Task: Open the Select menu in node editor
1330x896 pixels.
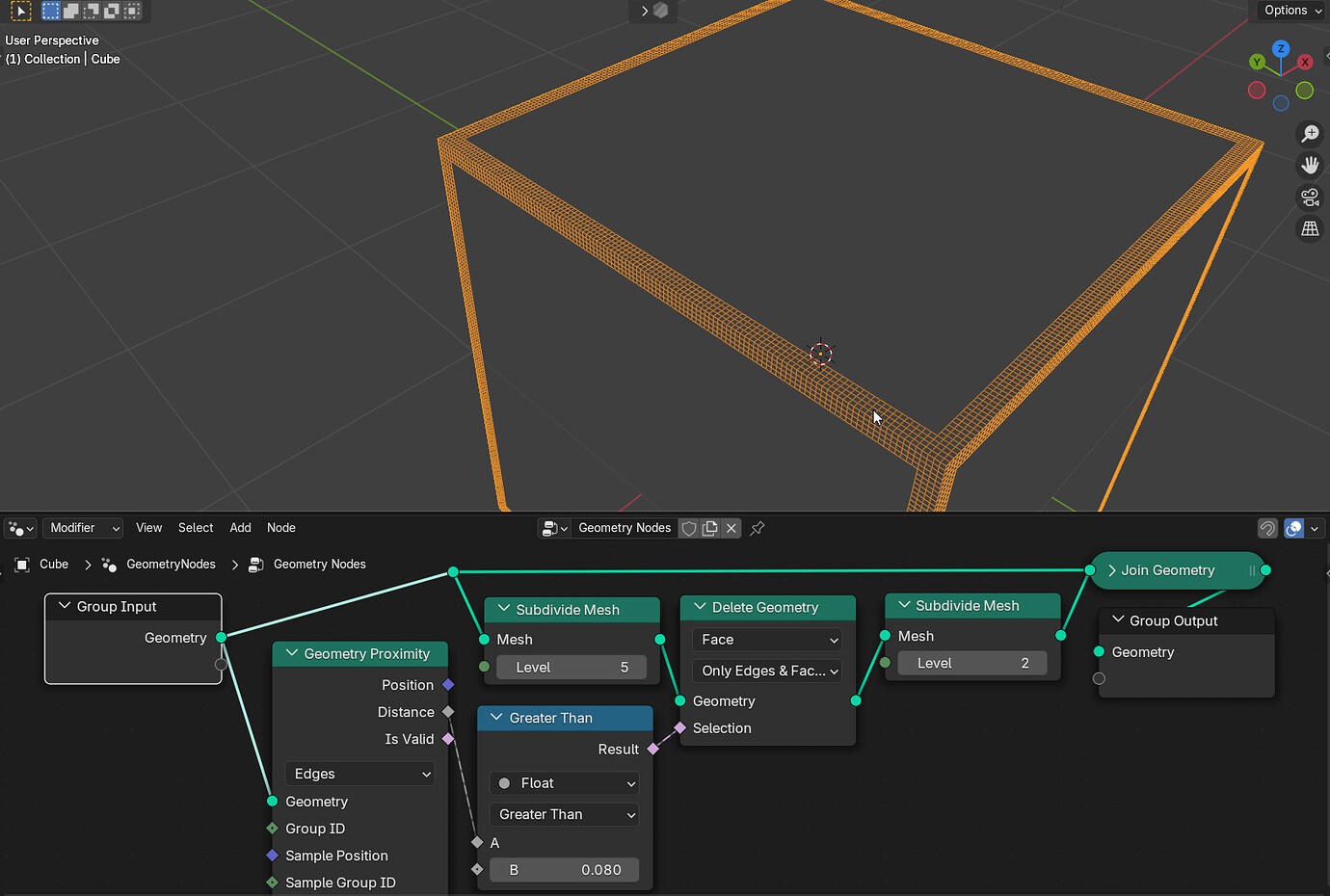Action: point(196,528)
